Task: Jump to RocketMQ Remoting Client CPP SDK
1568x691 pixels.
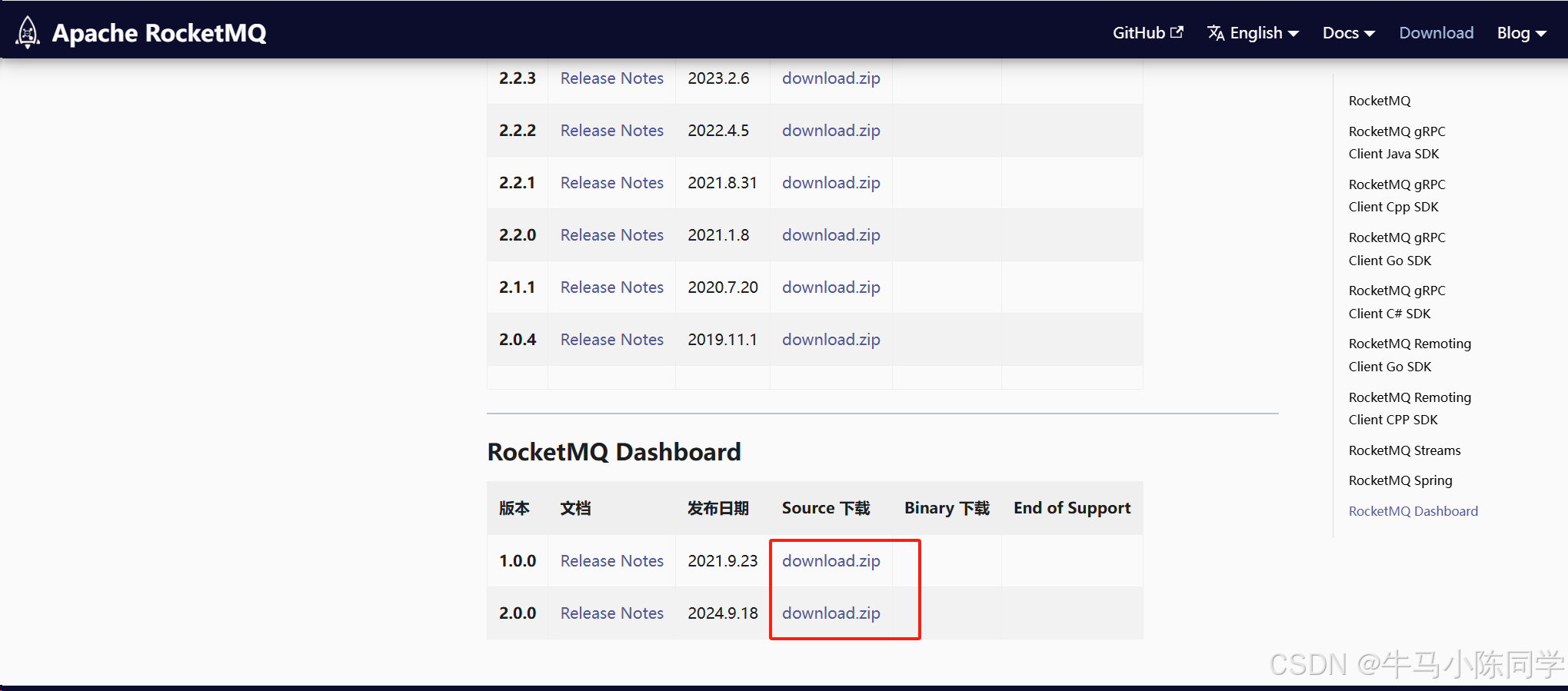Action: point(1410,408)
